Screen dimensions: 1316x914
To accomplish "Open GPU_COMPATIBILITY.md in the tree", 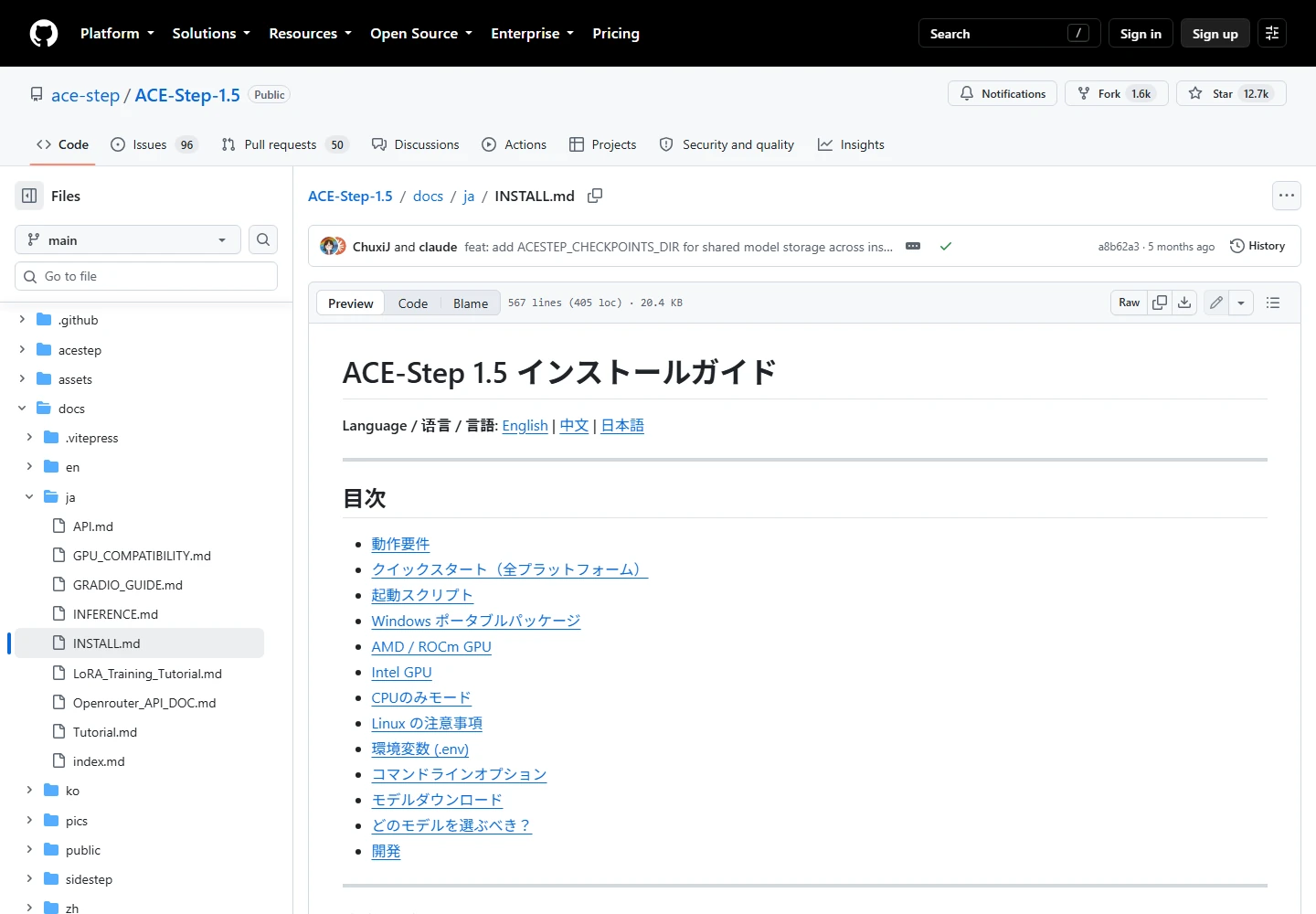I will [142, 556].
